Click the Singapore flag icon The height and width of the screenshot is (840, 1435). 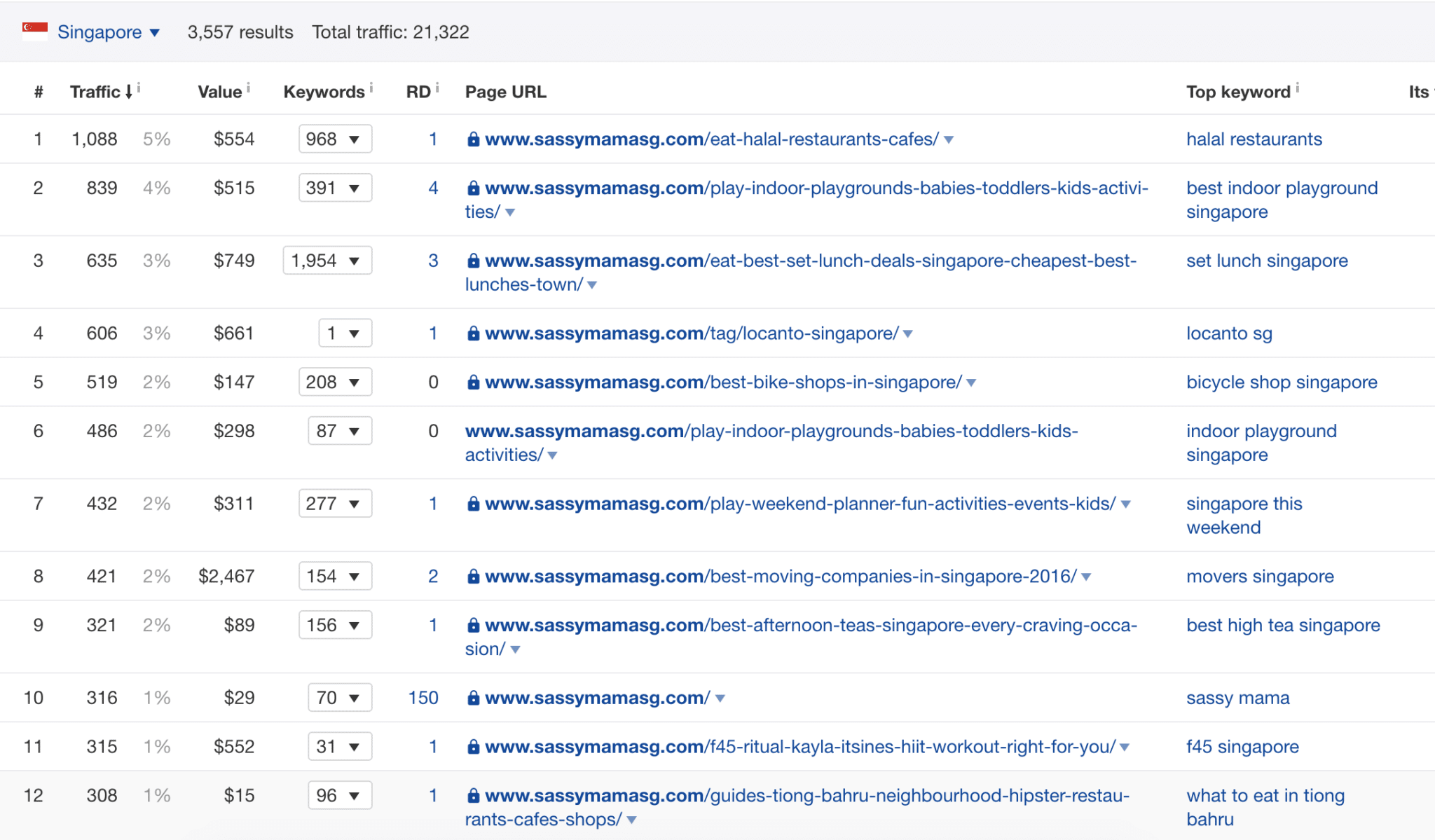tap(35, 32)
